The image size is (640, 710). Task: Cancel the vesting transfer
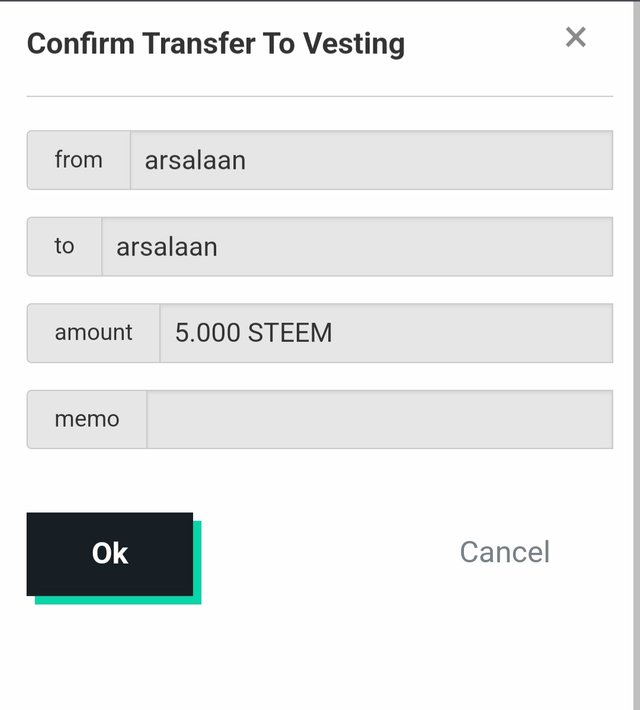pos(505,552)
